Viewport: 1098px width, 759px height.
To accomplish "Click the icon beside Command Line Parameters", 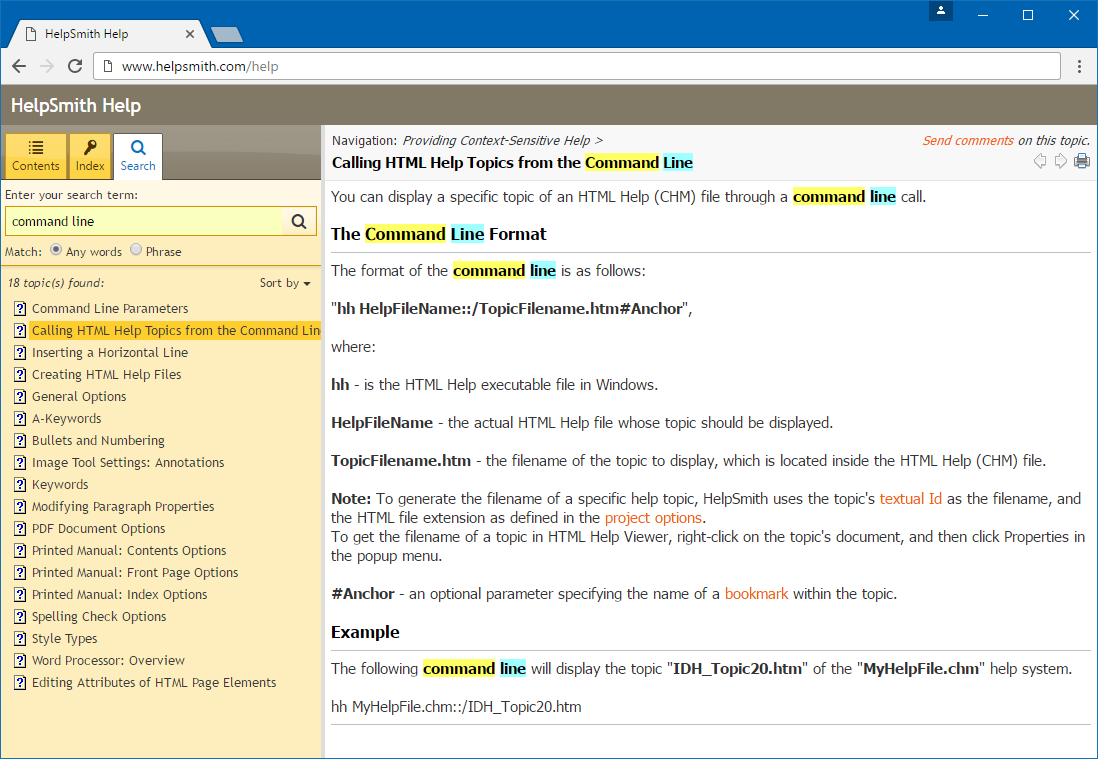I will coord(20,308).
